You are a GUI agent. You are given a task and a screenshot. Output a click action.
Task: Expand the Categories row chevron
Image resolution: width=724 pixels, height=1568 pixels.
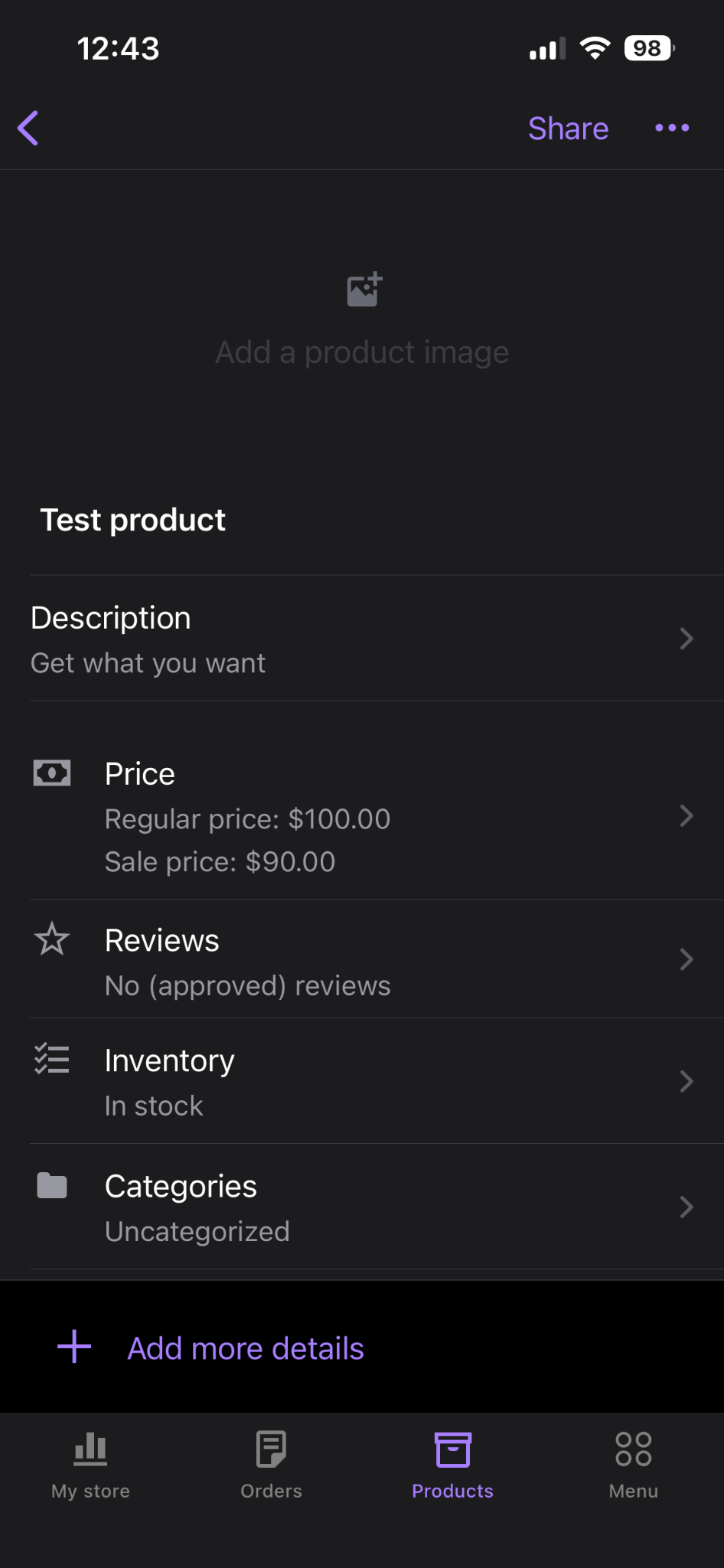[686, 1207]
